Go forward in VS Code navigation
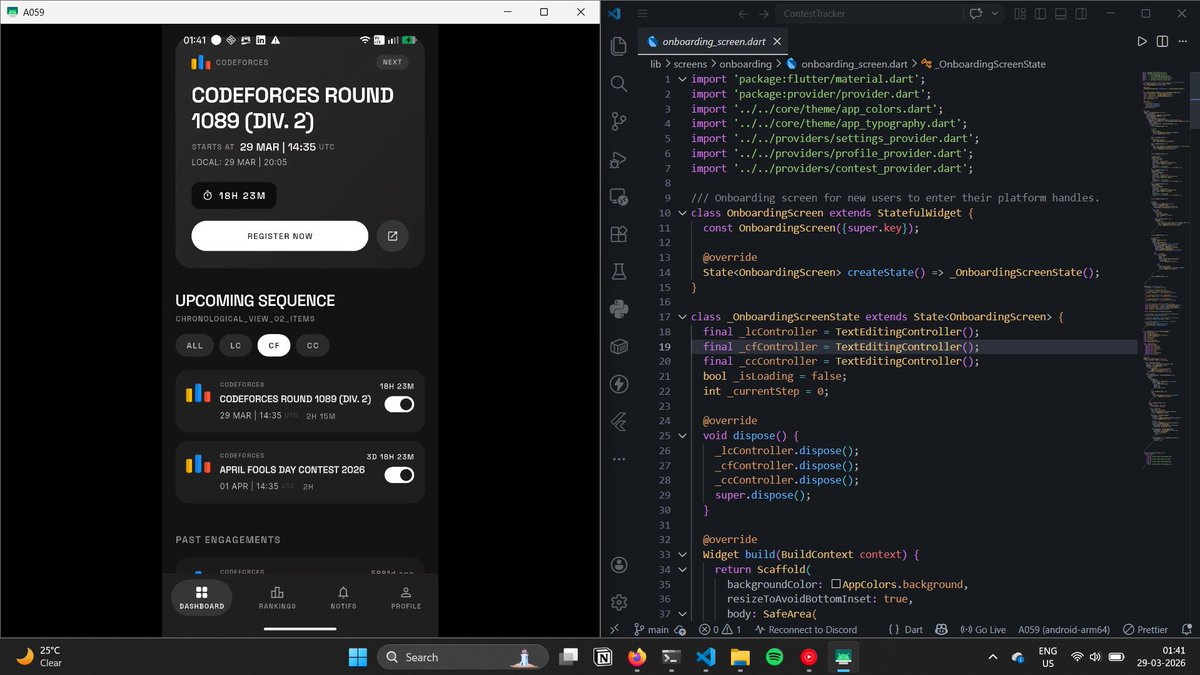Viewport: 1200px width, 675px height. (x=764, y=14)
